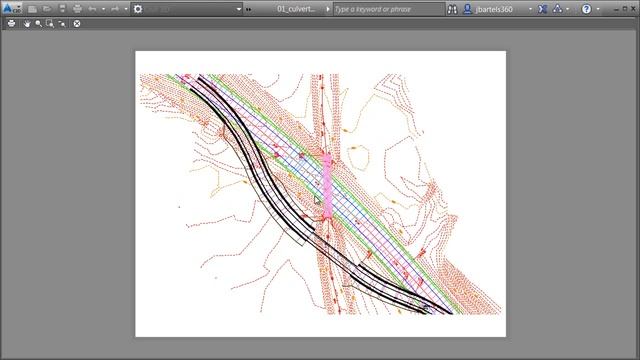Click the Plot icon in preview toolbar

(x=11, y=23)
